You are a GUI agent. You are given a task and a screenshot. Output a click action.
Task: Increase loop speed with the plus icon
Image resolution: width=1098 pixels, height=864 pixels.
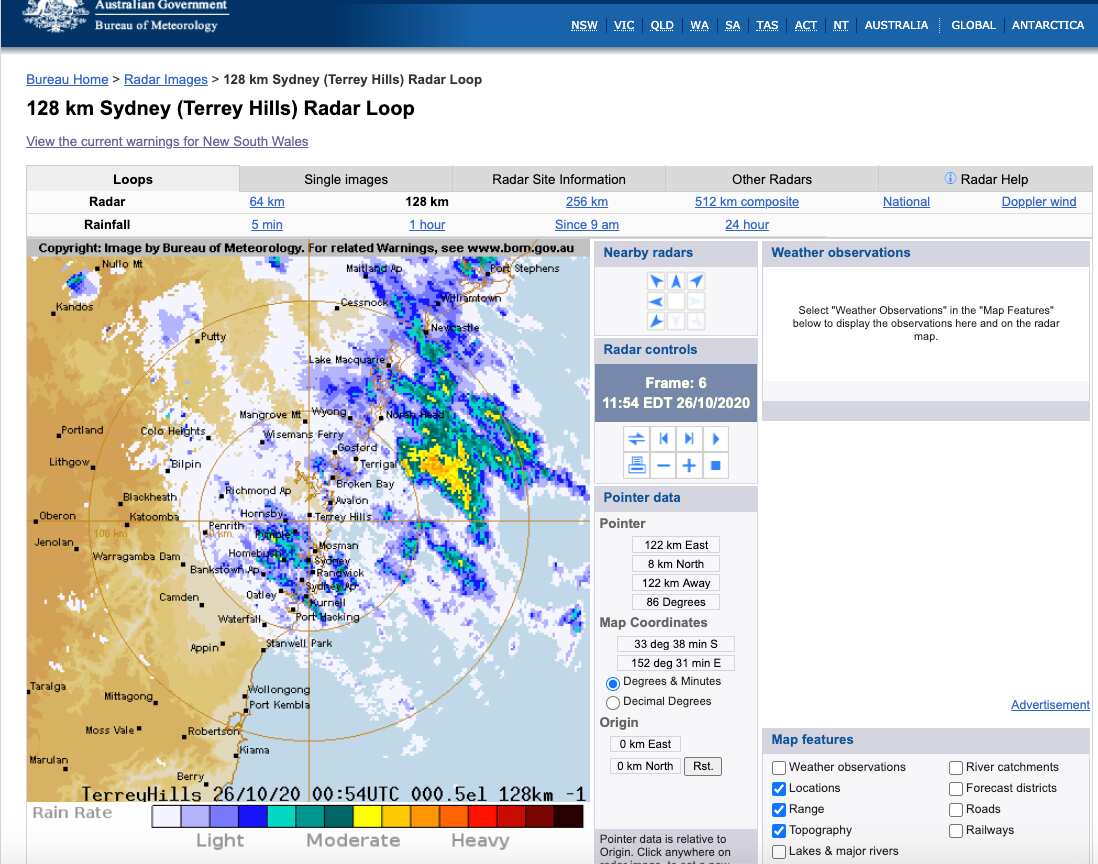[x=689, y=464]
